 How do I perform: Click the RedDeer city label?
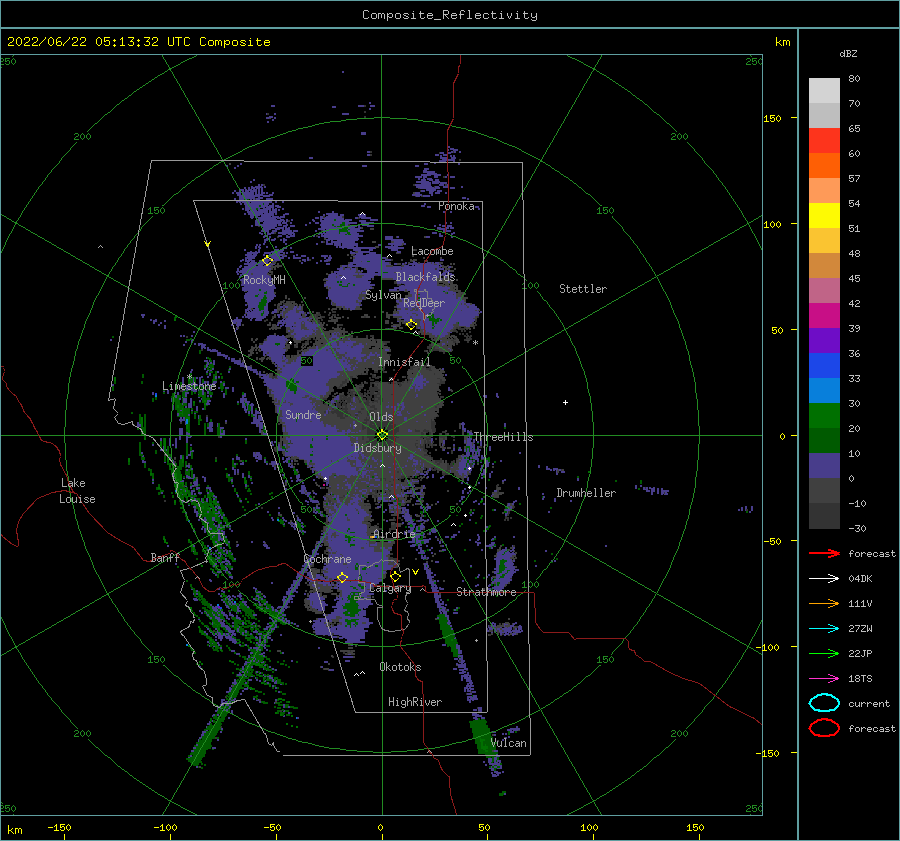click(424, 303)
